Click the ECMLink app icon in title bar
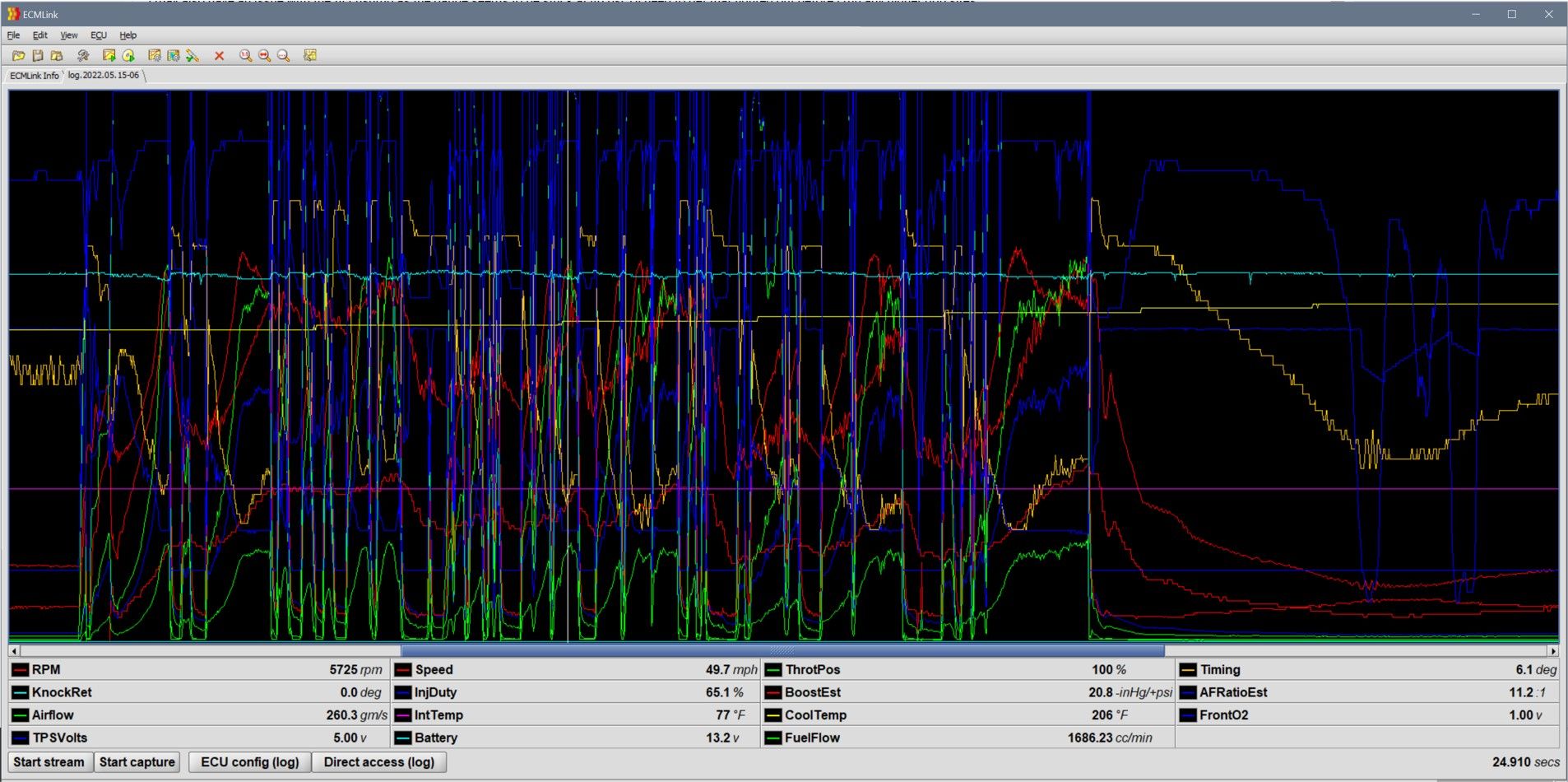1568x782 pixels. [13, 14]
